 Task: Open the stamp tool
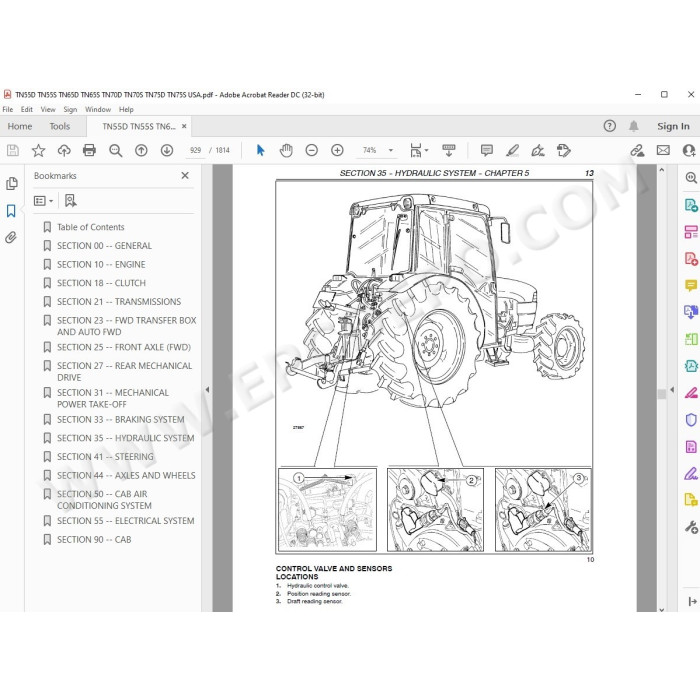coord(564,150)
